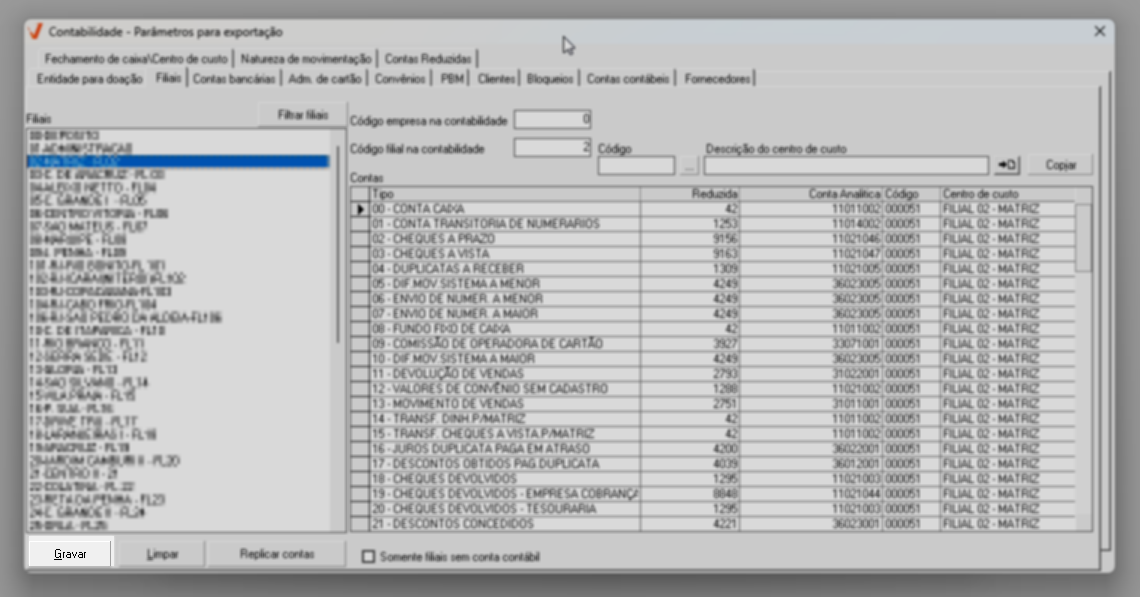
Task: Select row '05 - DIF MOV SISTEMA A MENOR'
Action: pyautogui.click(x=712, y=284)
